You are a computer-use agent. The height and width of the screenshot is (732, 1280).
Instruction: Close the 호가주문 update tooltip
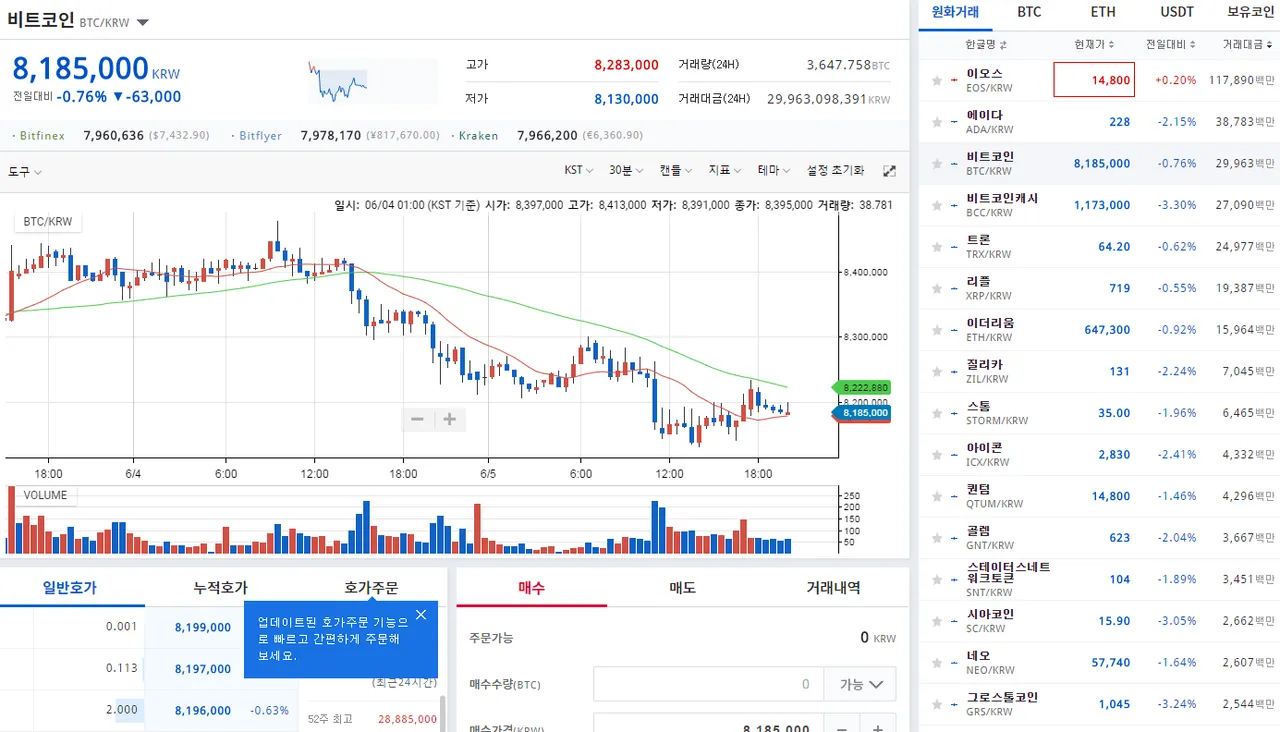coord(421,615)
